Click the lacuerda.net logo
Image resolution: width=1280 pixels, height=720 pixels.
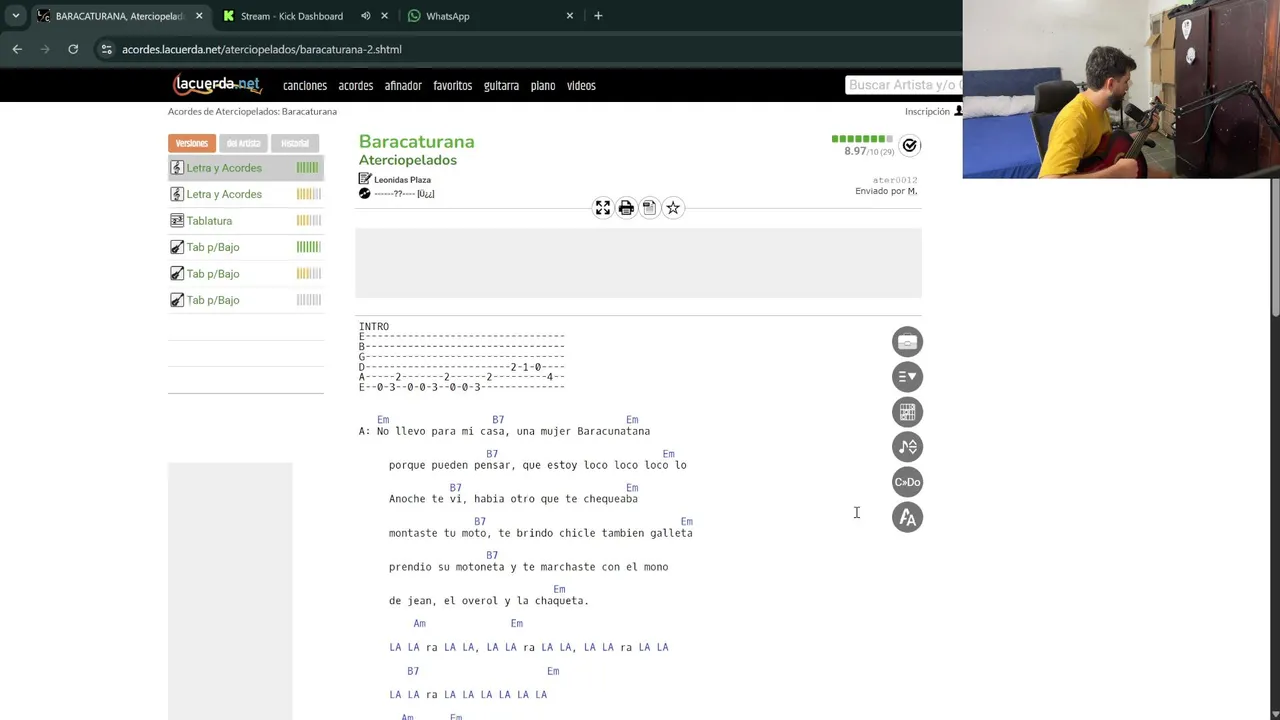217,85
